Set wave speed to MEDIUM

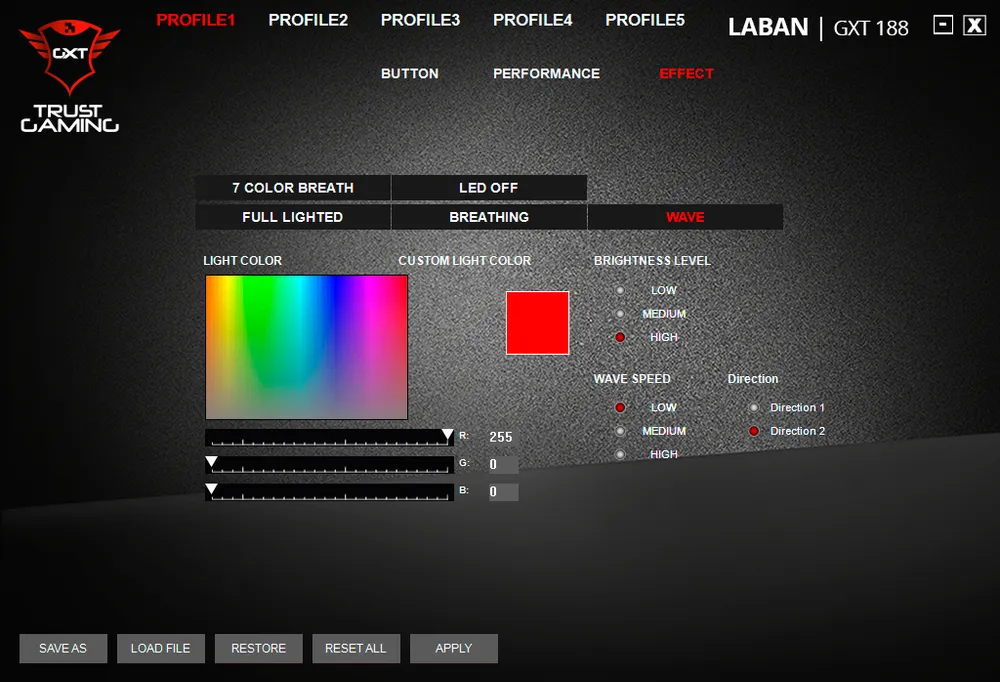[620, 431]
